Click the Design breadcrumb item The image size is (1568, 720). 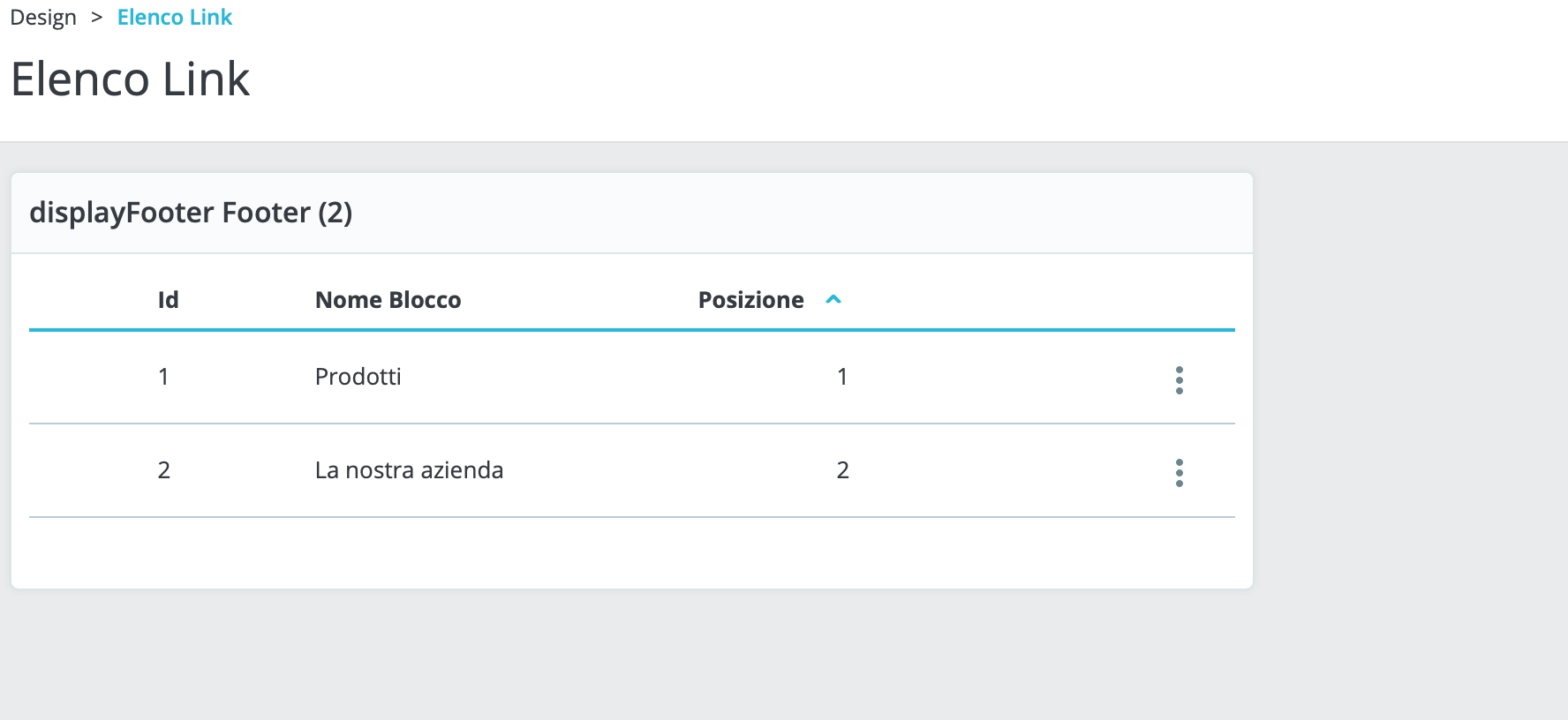pos(43,18)
